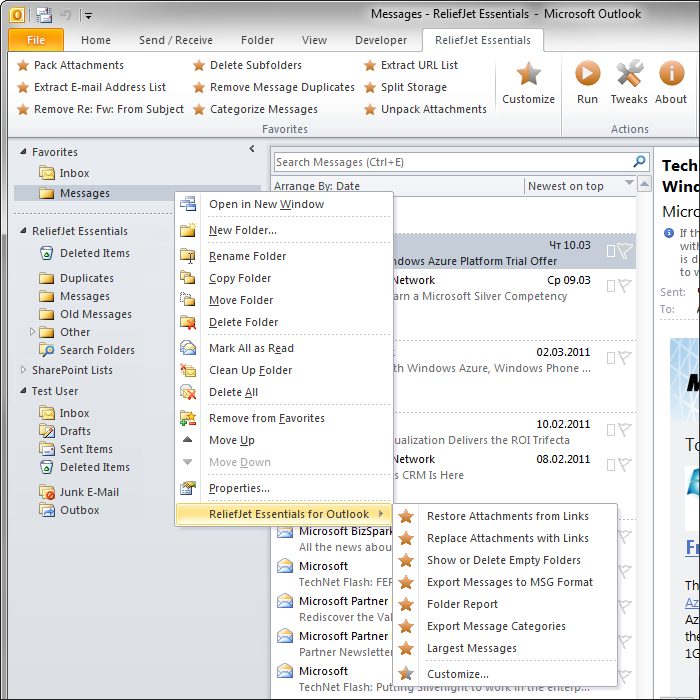Toggle flag on the 09.03 message
700x700 pixels.
pyautogui.click(x=625, y=286)
